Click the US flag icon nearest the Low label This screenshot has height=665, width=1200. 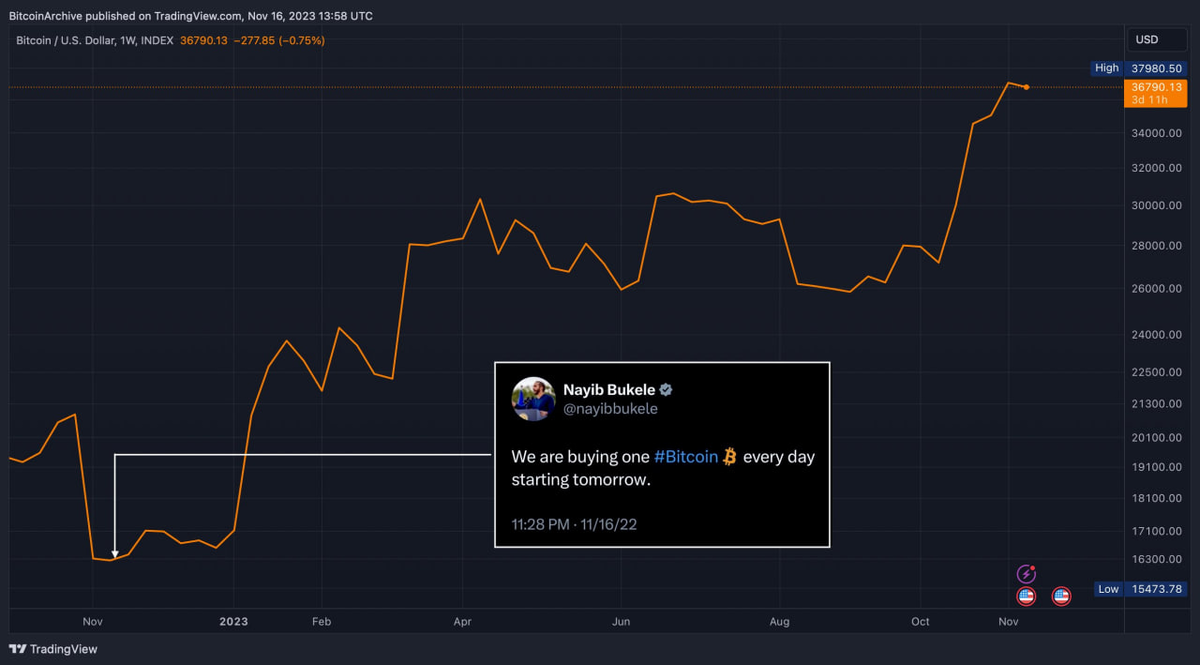(x=1061, y=597)
